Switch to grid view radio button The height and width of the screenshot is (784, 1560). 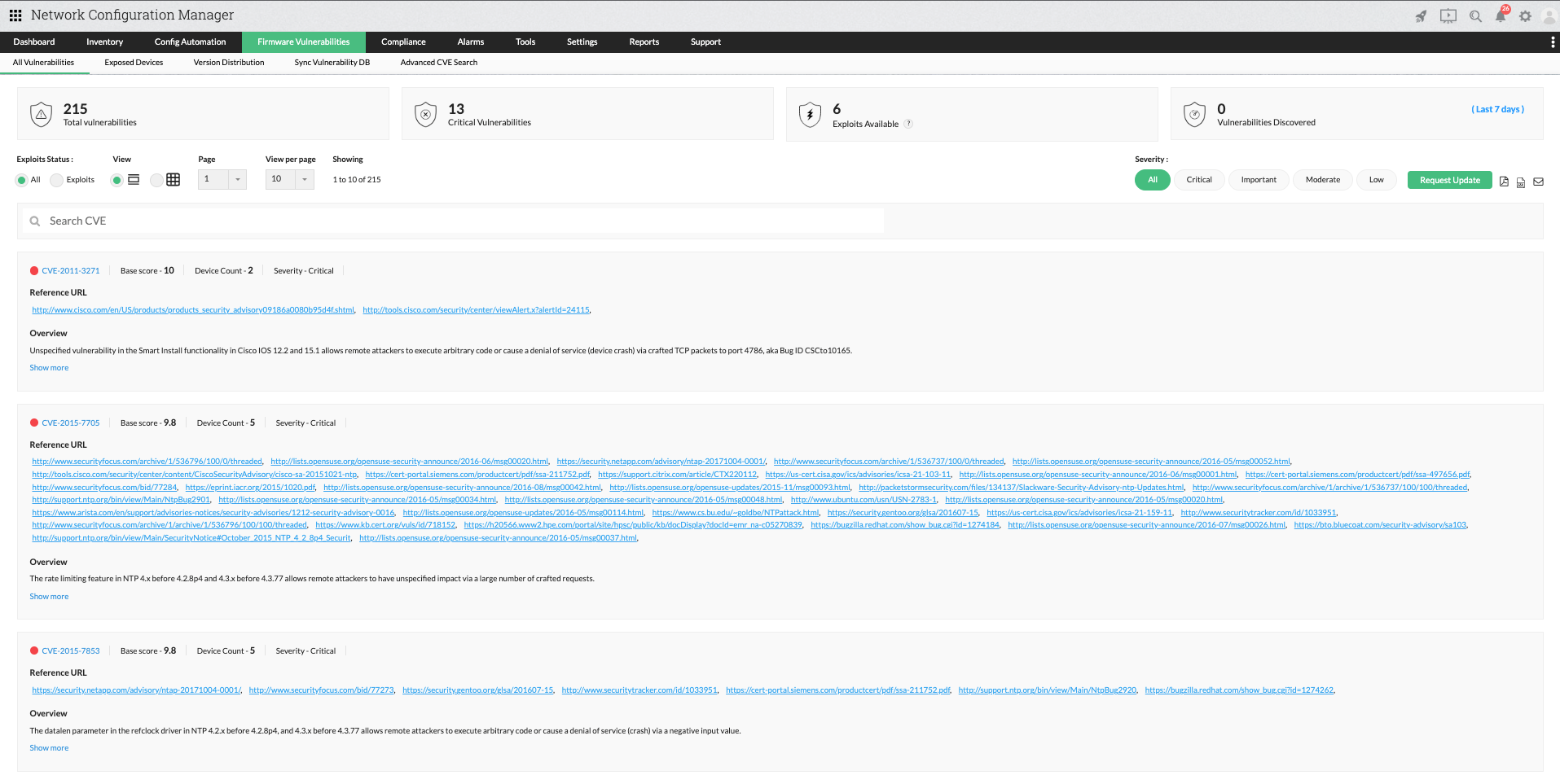156,179
